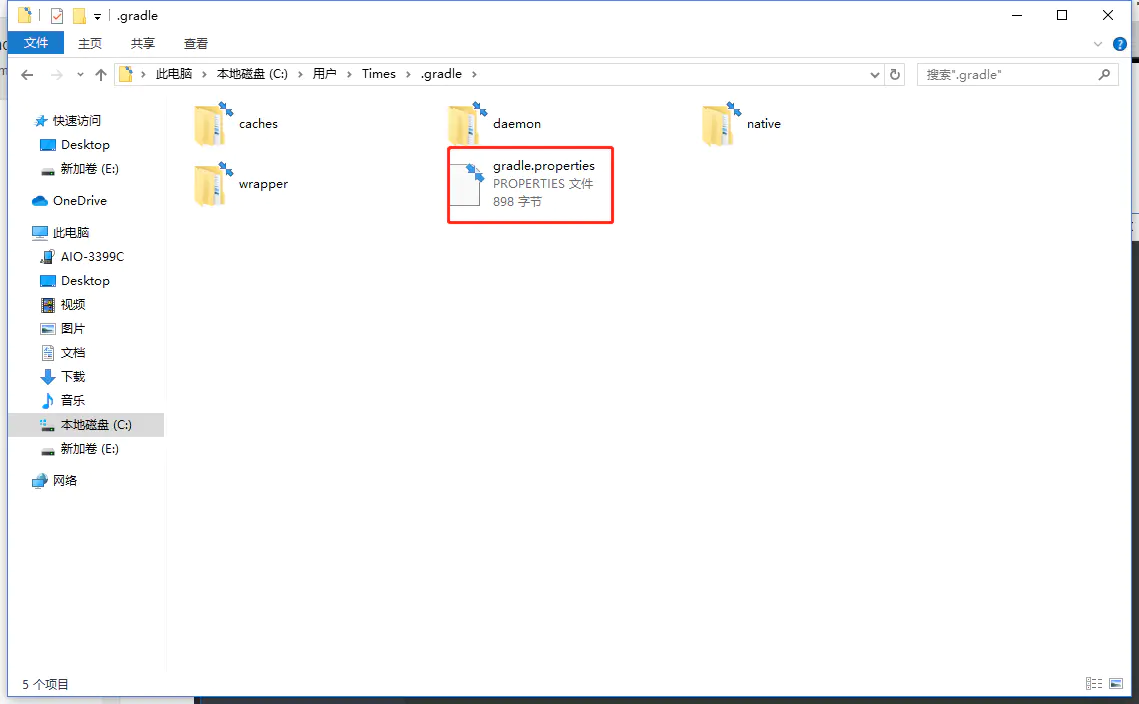Select the gradle.properties file icon
This screenshot has width=1139, height=704.
[x=467, y=185]
